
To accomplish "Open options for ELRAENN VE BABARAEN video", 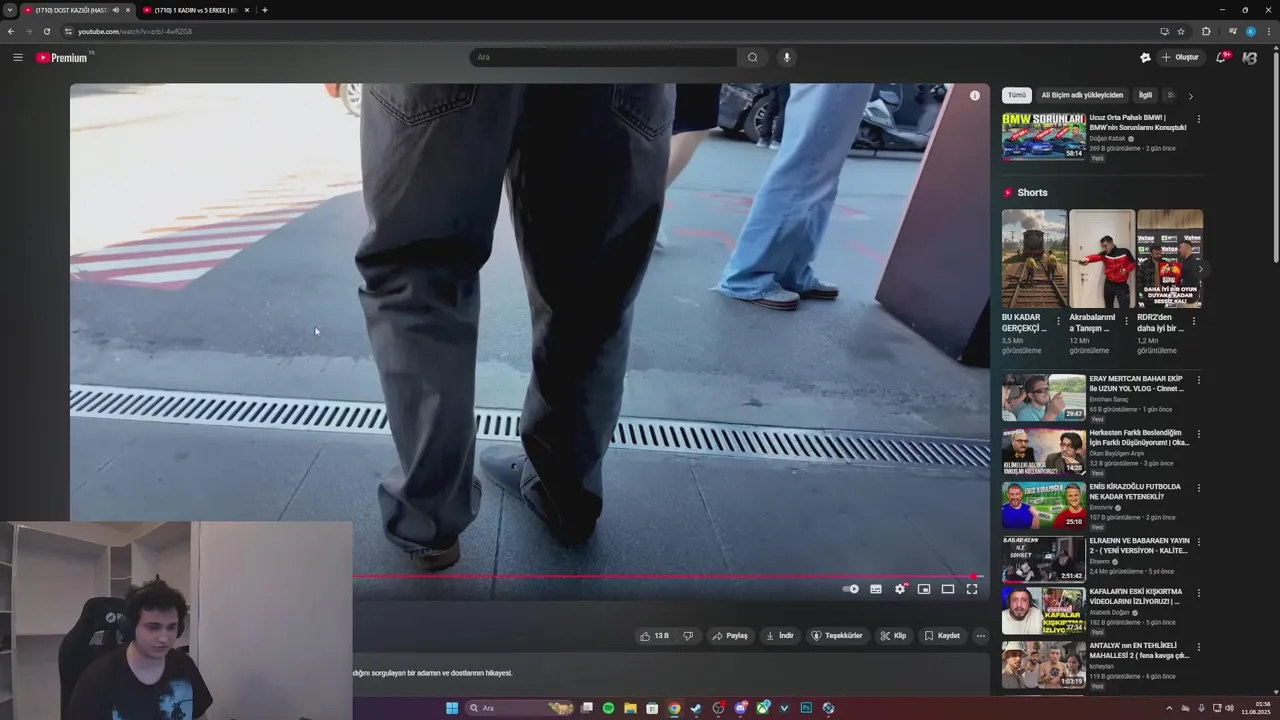I will [1199, 542].
